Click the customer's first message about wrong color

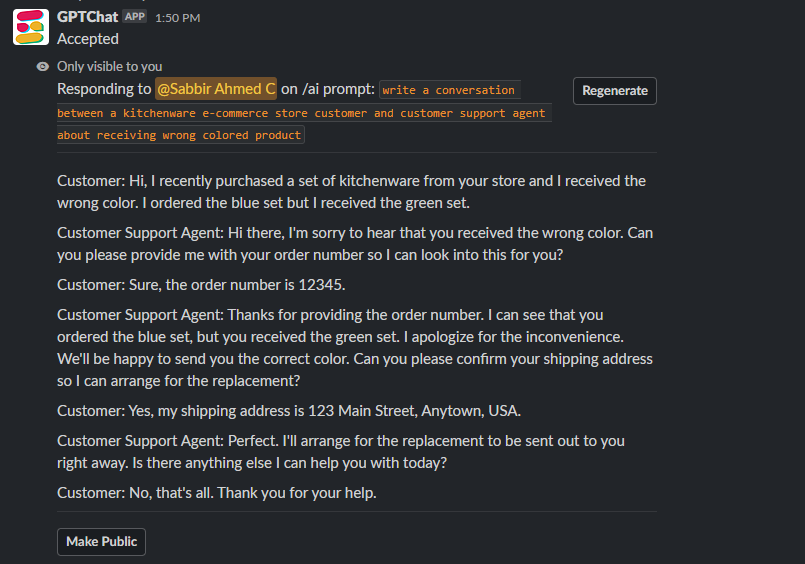pyautogui.click(x=351, y=192)
